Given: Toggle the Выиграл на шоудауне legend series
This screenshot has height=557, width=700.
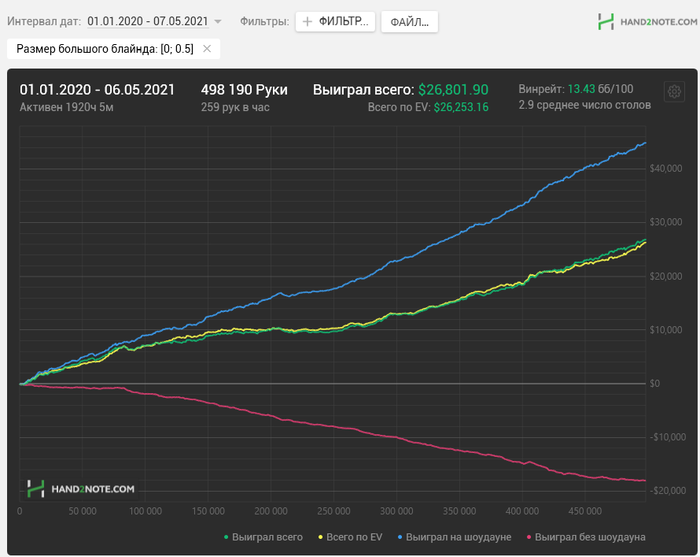Looking at the screenshot, I should click(x=454, y=537).
